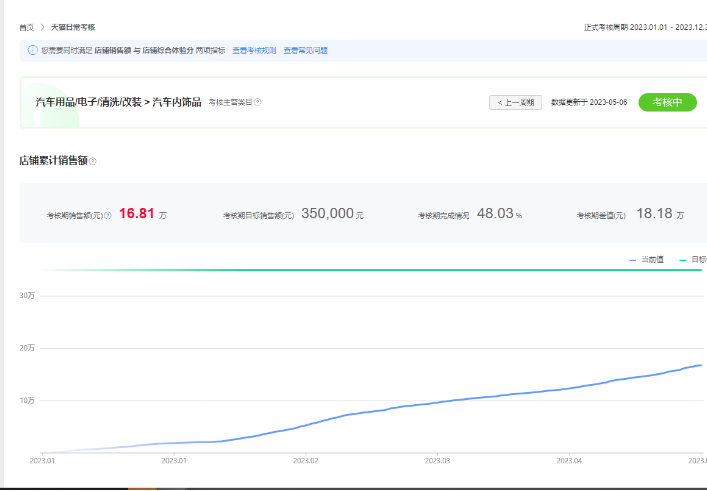Click the help icon after 考核期销售额(元)
The height and width of the screenshot is (491, 707).
click(x=108, y=216)
